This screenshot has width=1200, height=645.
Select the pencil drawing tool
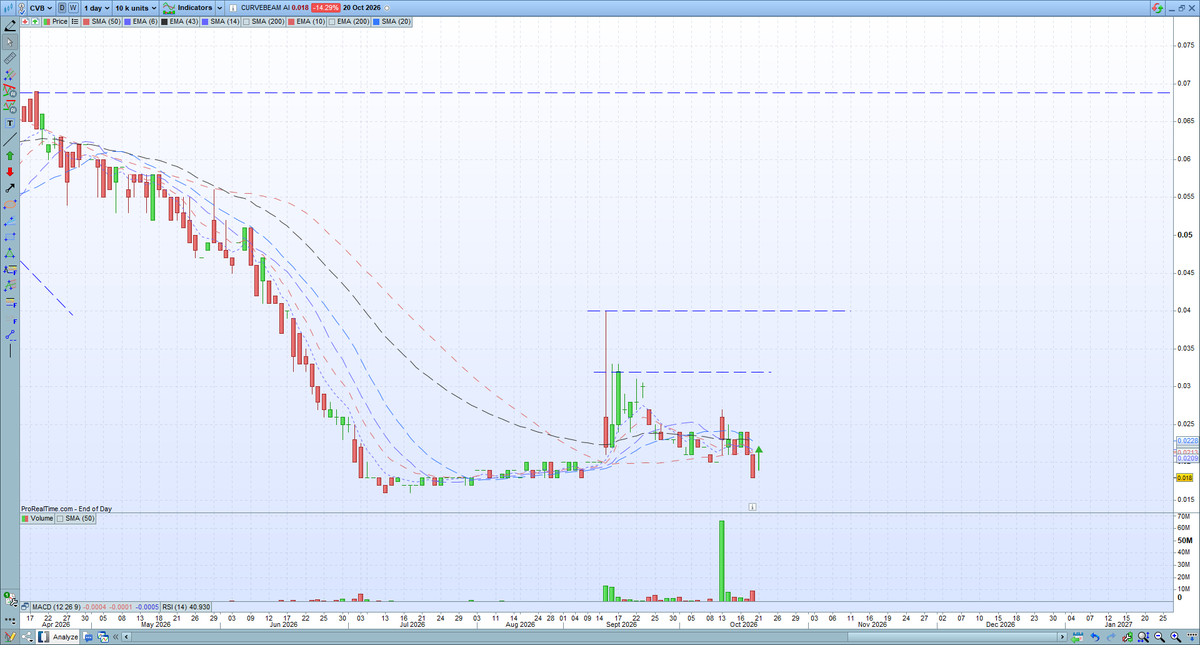click(10, 25)
